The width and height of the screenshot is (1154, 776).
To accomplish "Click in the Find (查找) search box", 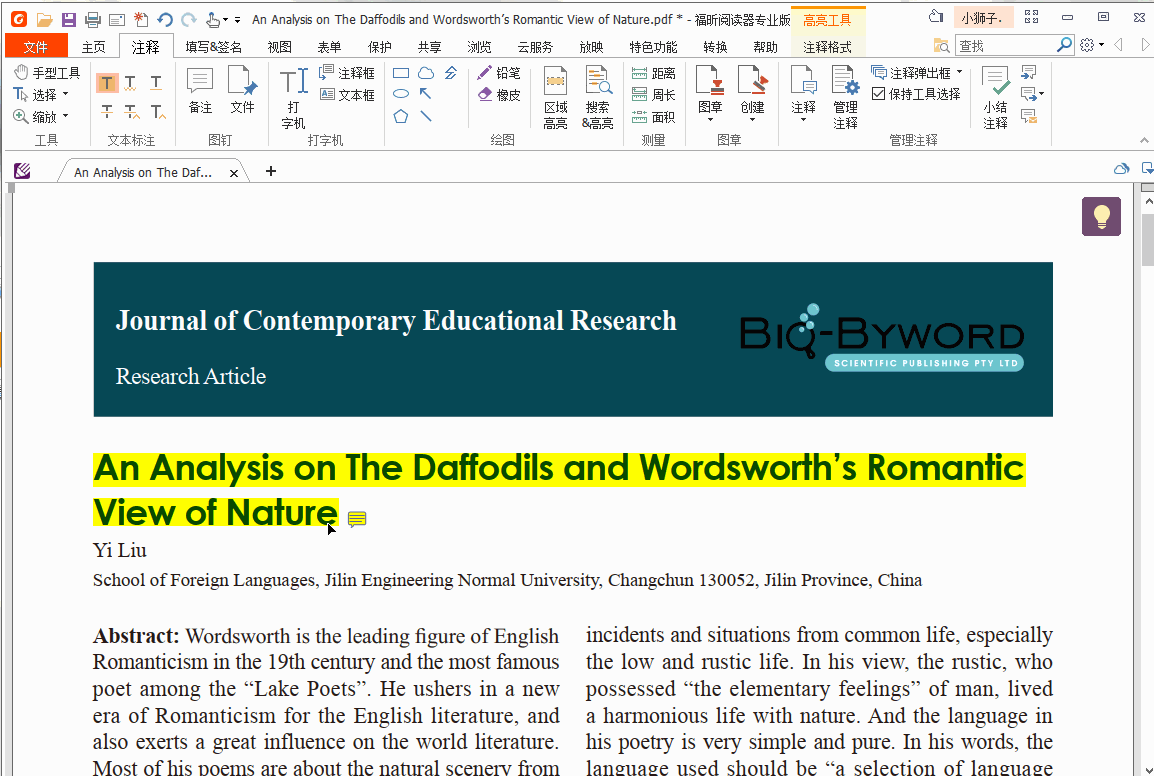I will click(1004, 45).
